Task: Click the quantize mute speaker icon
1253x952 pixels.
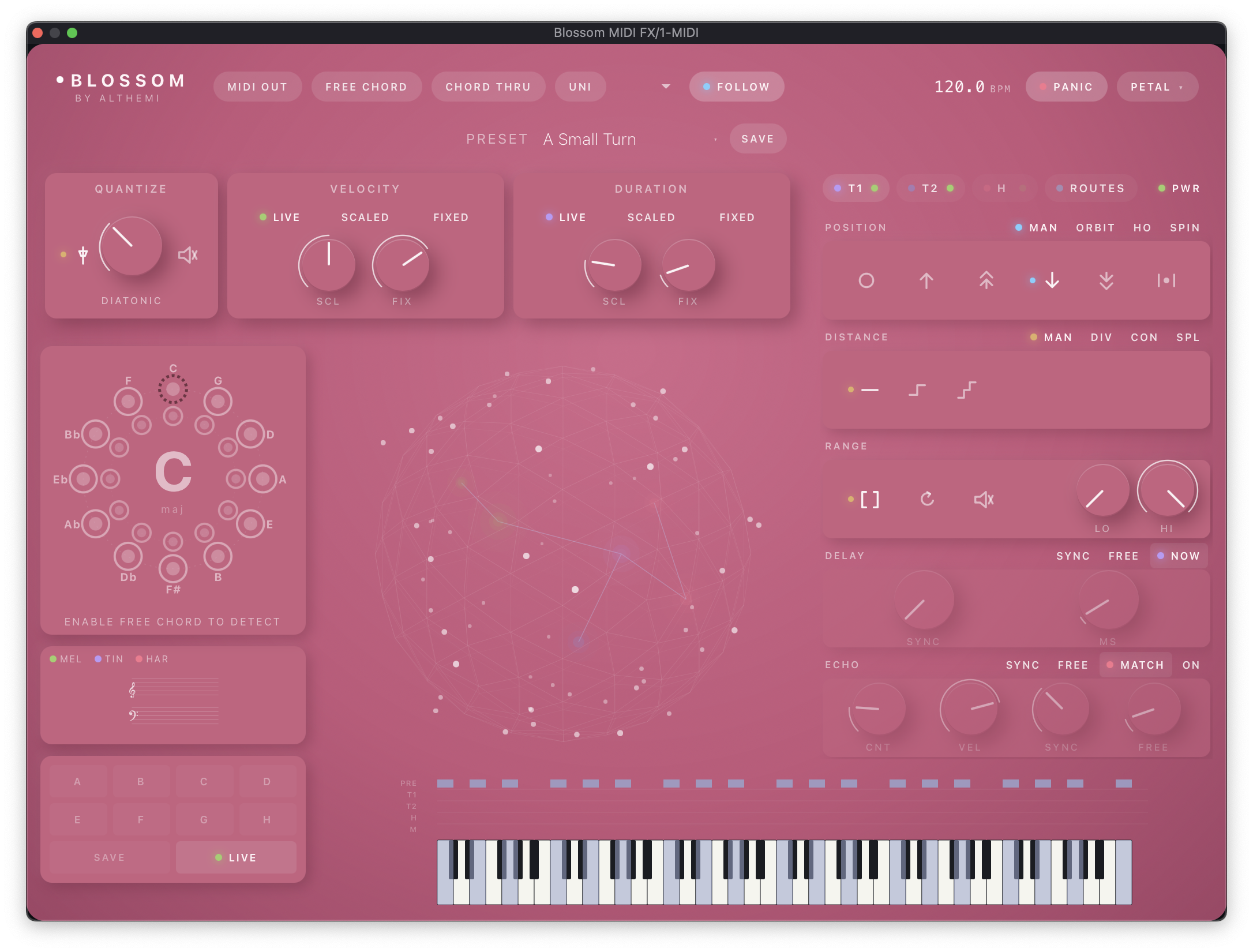Action: pyautogui.click(x=188, y=254)
